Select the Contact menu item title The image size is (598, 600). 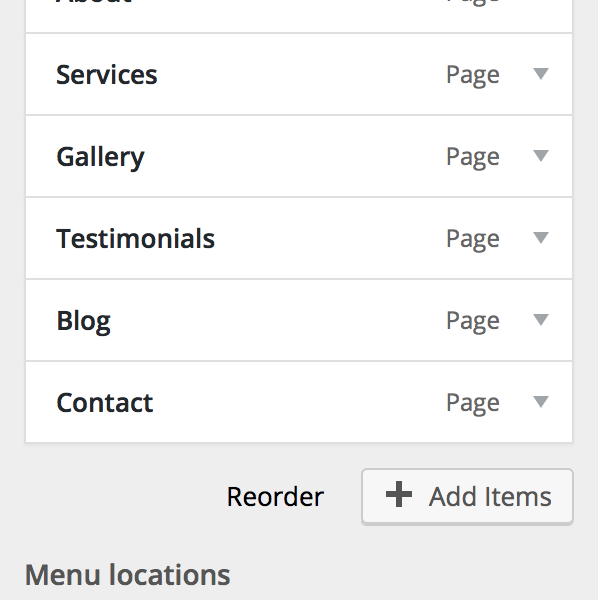coord(104,403)
